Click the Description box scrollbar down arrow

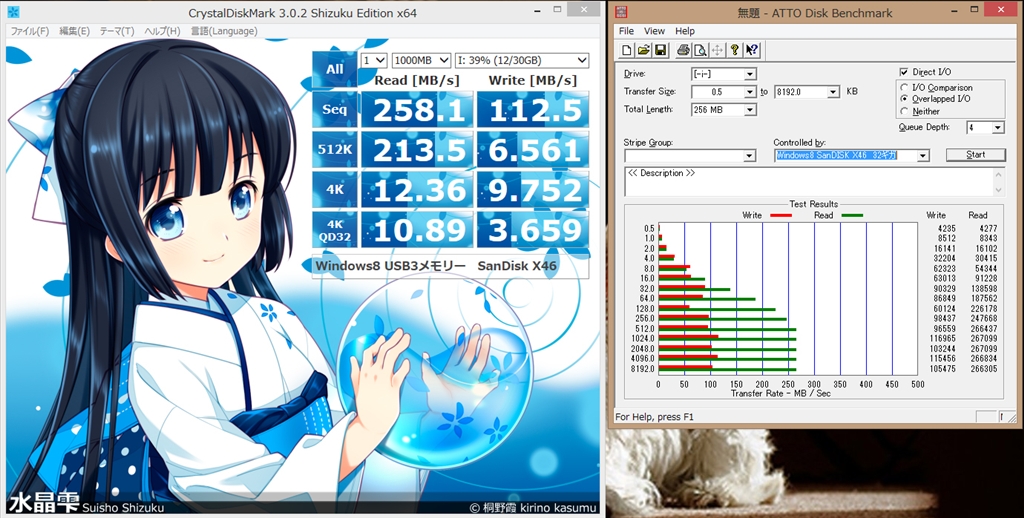point(999,190)
